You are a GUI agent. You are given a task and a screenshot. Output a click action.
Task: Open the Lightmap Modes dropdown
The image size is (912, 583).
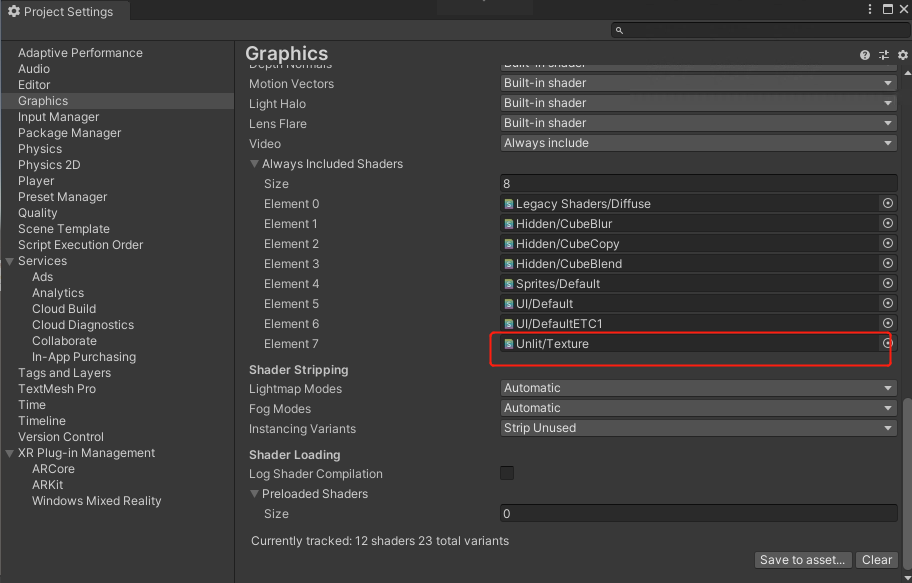coord(698,388)
